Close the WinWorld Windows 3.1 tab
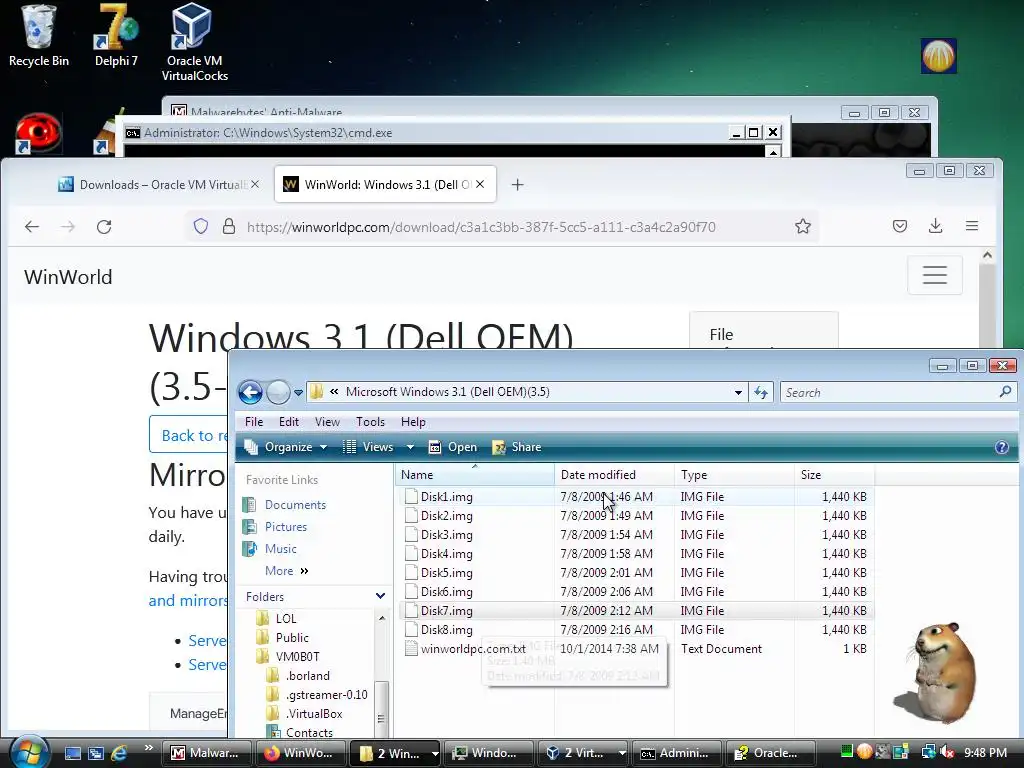 pyautogui.click(x=480, y=185)
